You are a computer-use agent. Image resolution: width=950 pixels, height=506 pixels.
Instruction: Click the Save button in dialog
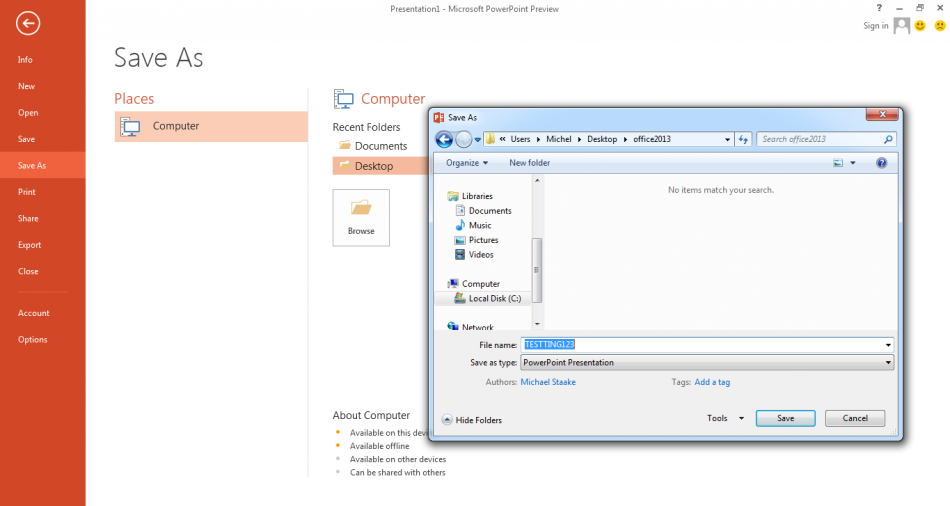pyautogui.click(x=785, y=418)
